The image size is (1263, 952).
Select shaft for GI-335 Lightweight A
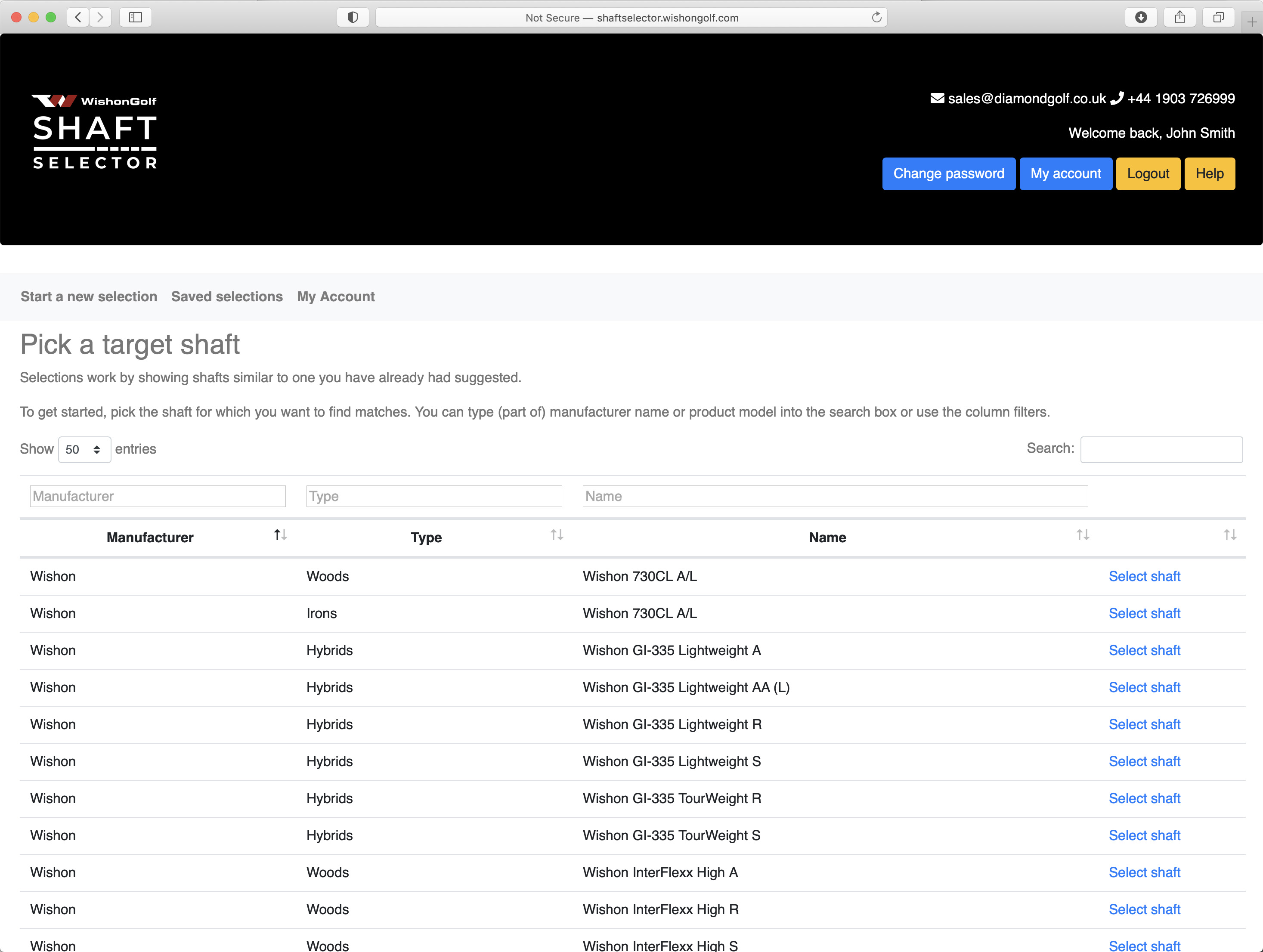pyautogui.click(x=1144, y=650)
